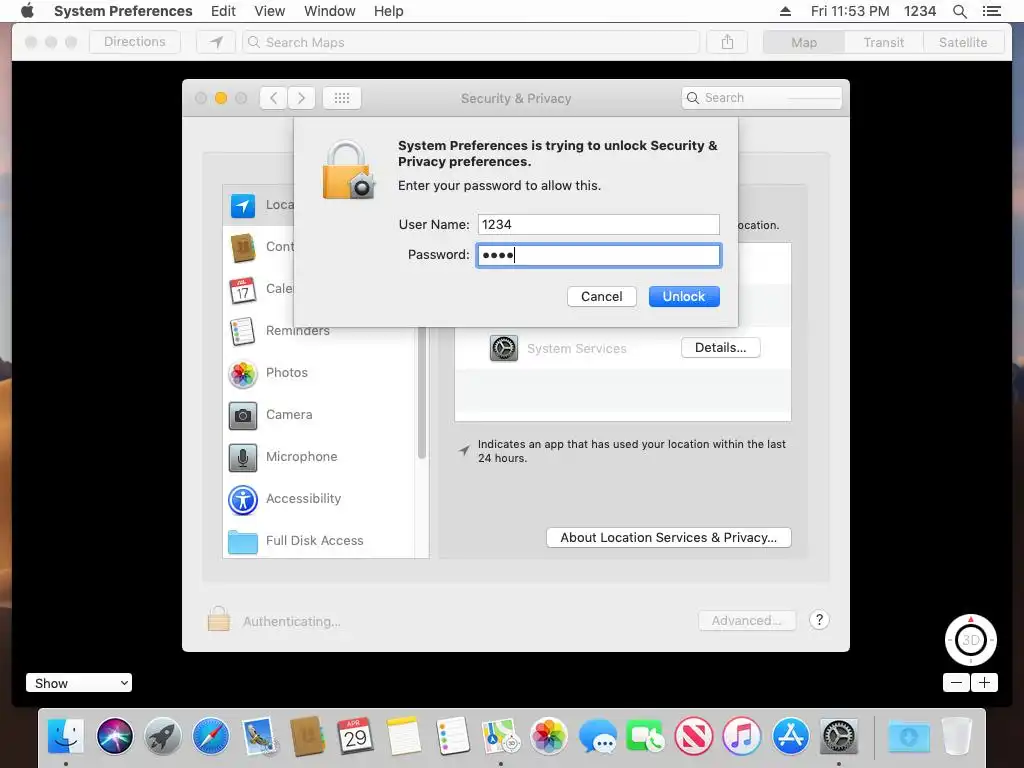Open the Help menu
Image resolution: width=1024 pixels, height=768 pixels.
pos(389,11)
